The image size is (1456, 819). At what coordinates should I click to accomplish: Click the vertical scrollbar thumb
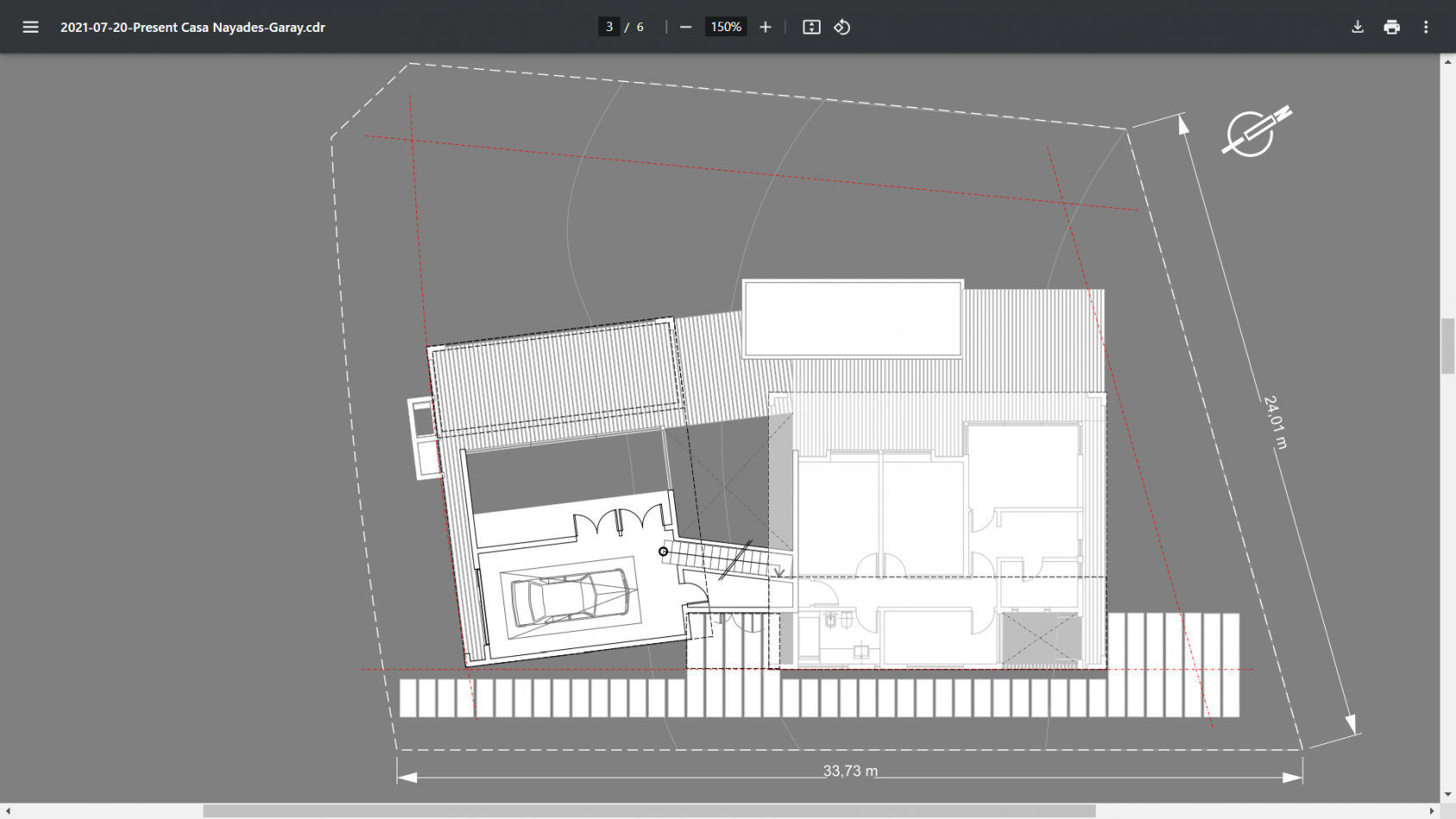1447,346
